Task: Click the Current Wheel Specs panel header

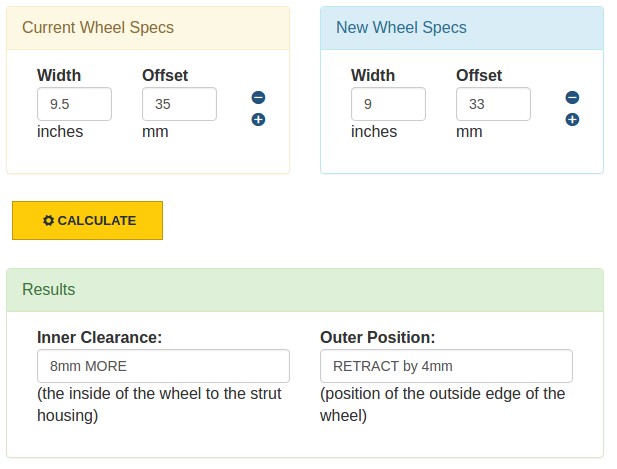Action: [148, 28]
